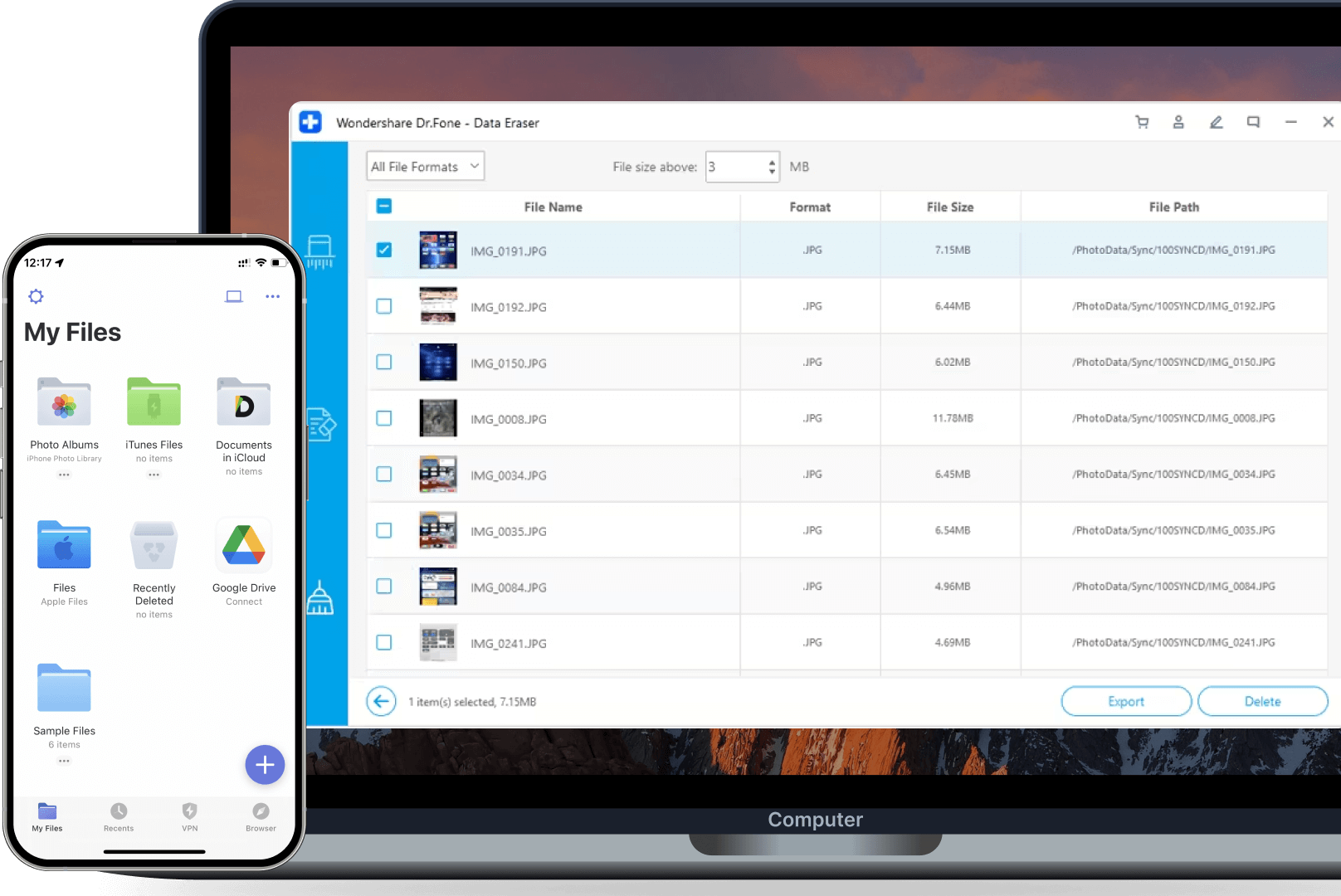Image resolution: width=1341 pixels, height=896 pixels.
Task: Switch to the Browser tab
Action: [261, 817]
